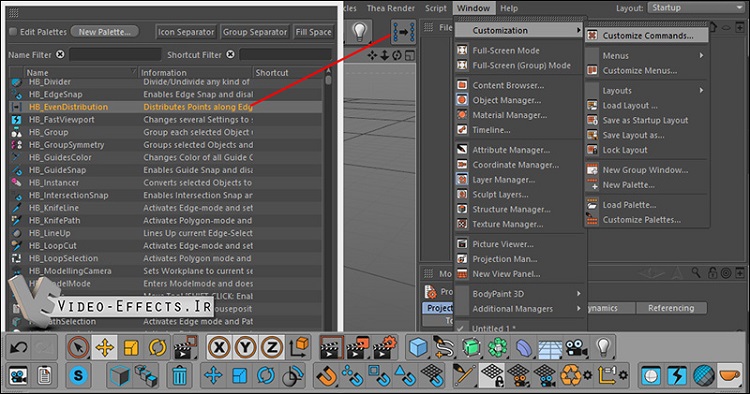Click the blue four-arrow move icon

click(213, 376)
